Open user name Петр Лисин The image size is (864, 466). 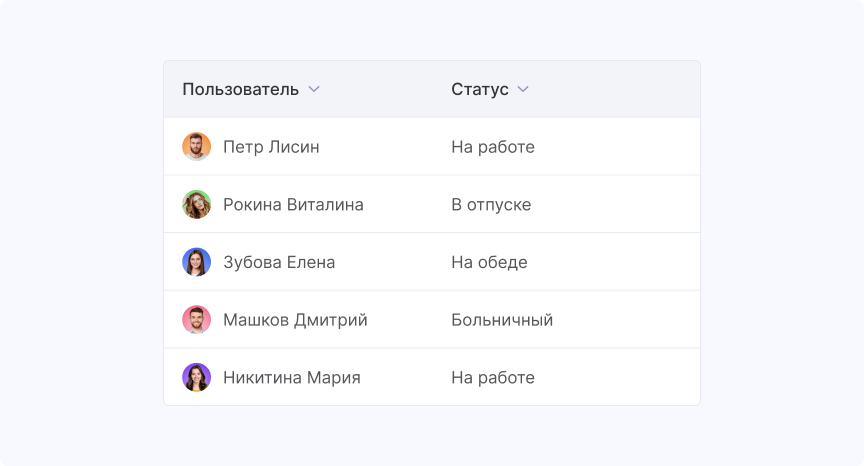pyautogui.click(x=271, y=147)
